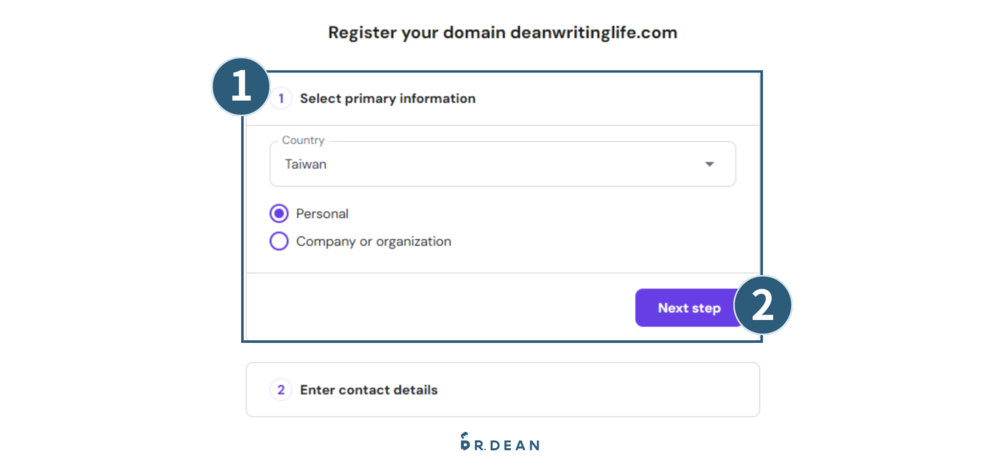This screenshot has height=469, width=1000.
Task: Collapse the Select primary information header
Action: point(388,99)
